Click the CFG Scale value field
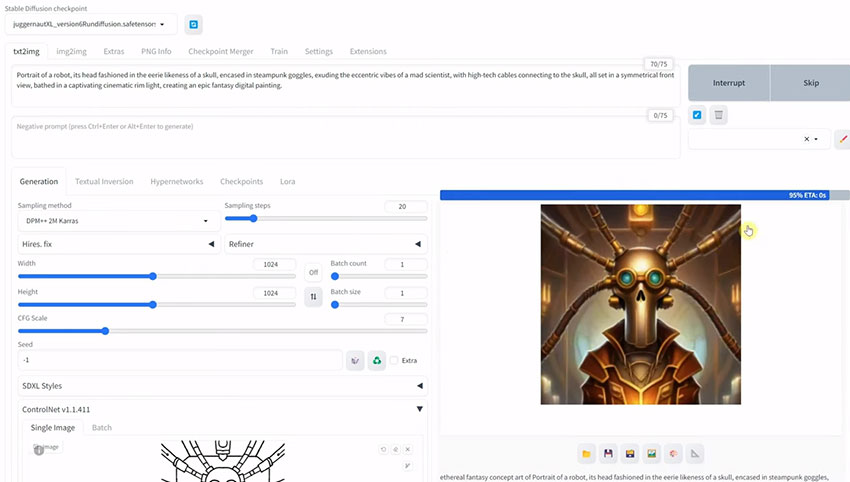 point(405,319)
